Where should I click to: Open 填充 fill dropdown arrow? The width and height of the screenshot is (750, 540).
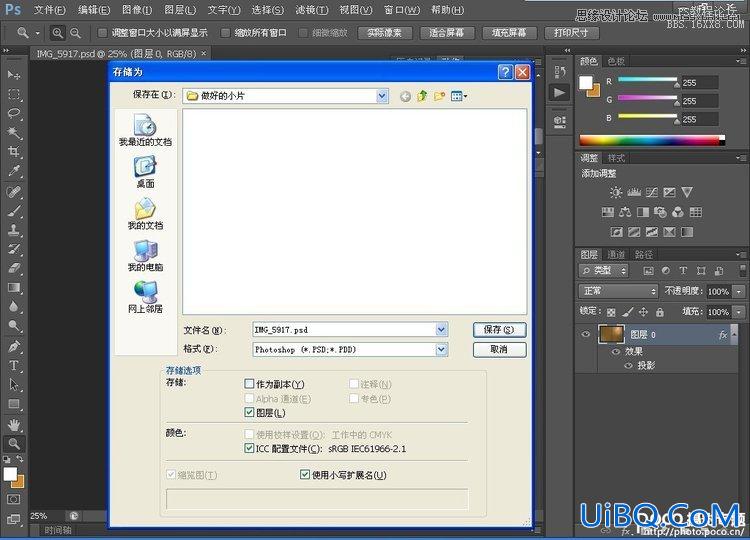pyautogui.click(x=739, y=312)
